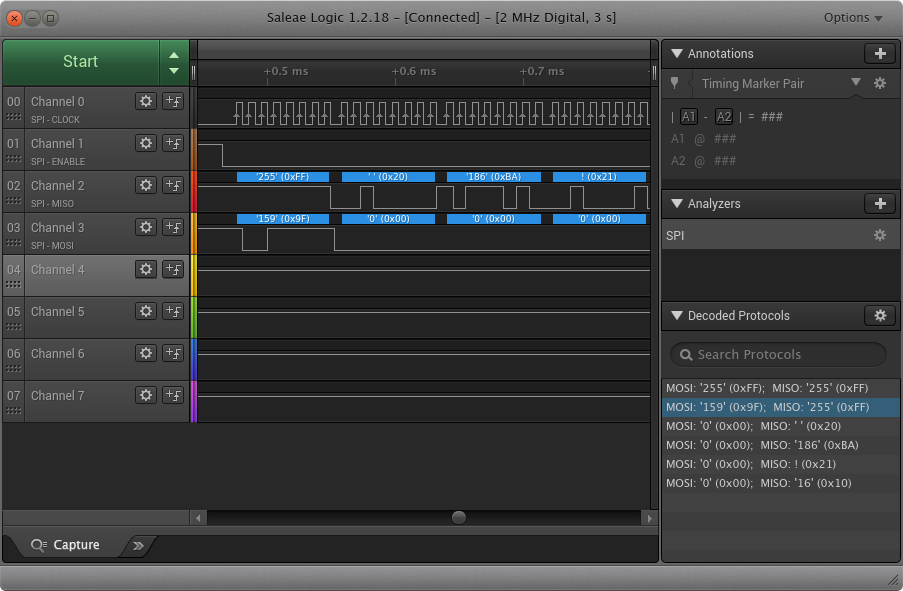Screen dimensions: 903x591
Task: Click Channel 2 red color strip
Action: point(194,191)
